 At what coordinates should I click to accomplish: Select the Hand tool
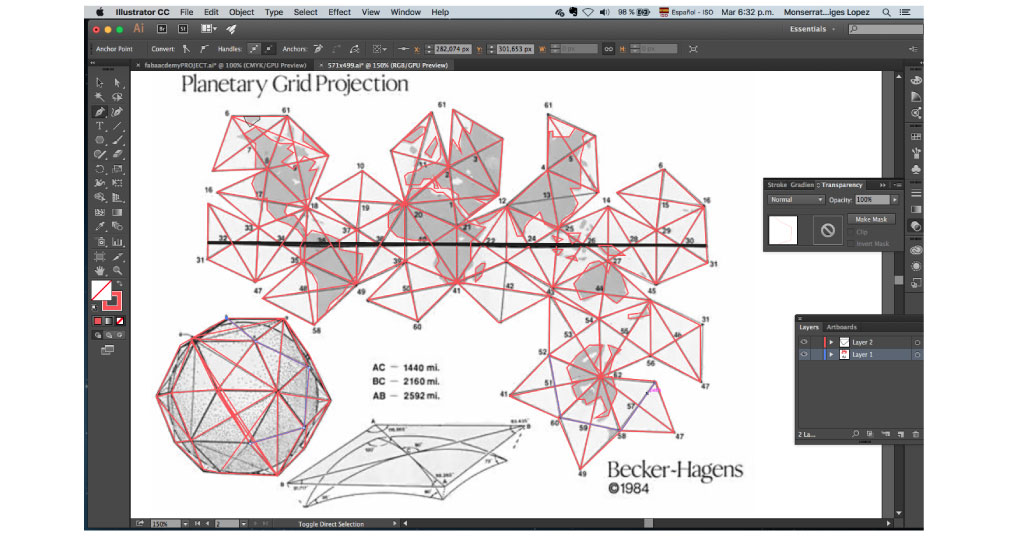[99, 271]
